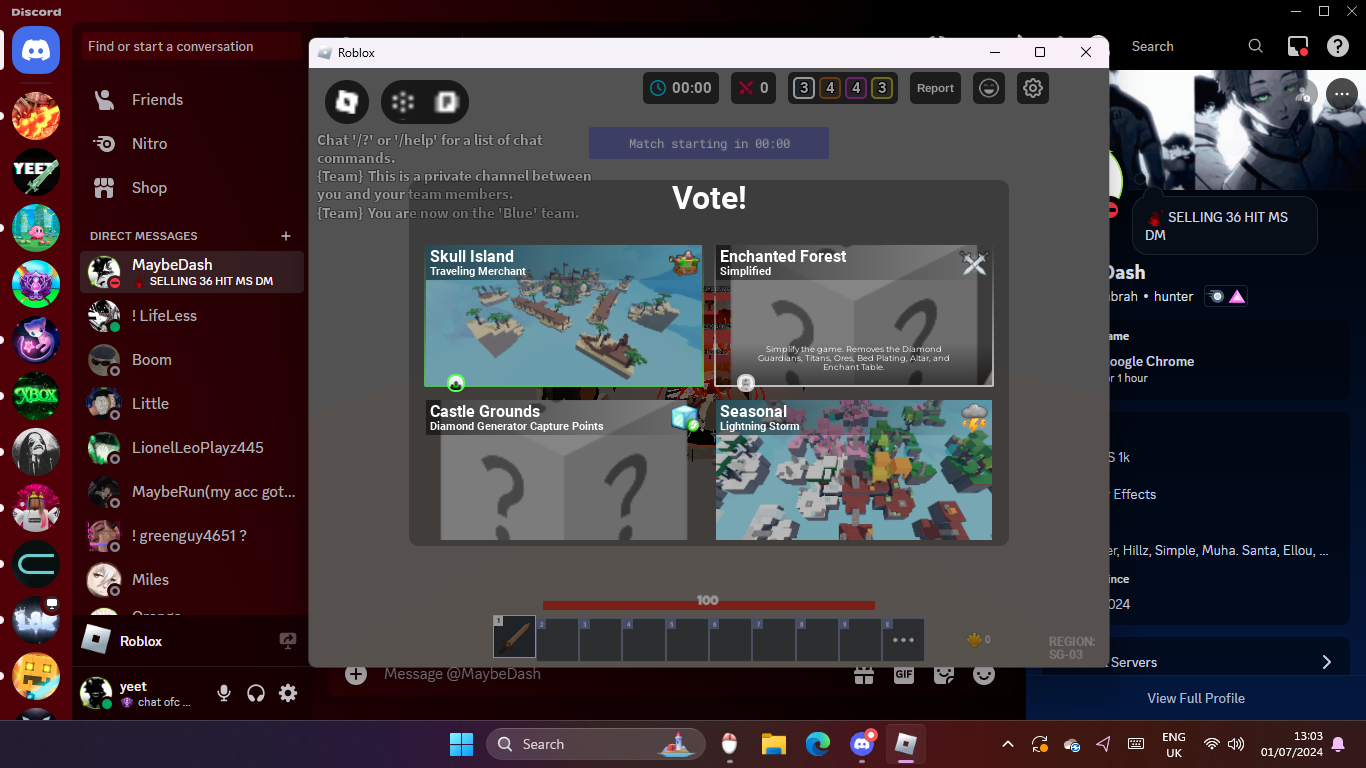Vote for Skull Island map

(563, 316)
